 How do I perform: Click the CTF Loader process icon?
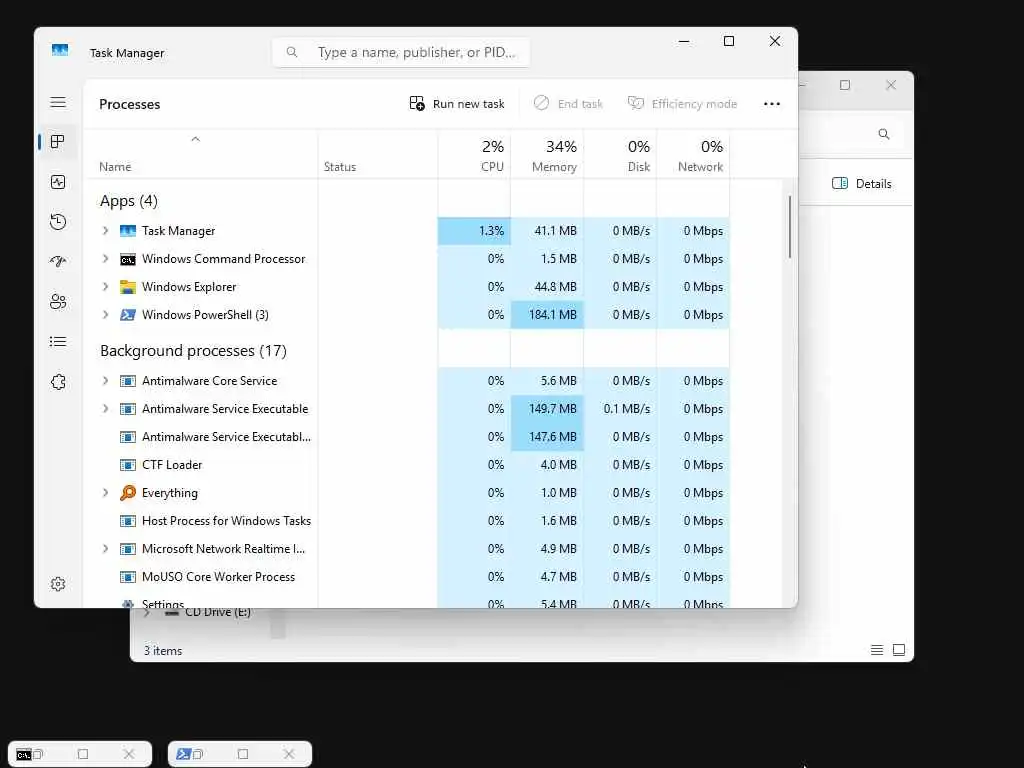[x=128, y=465]
